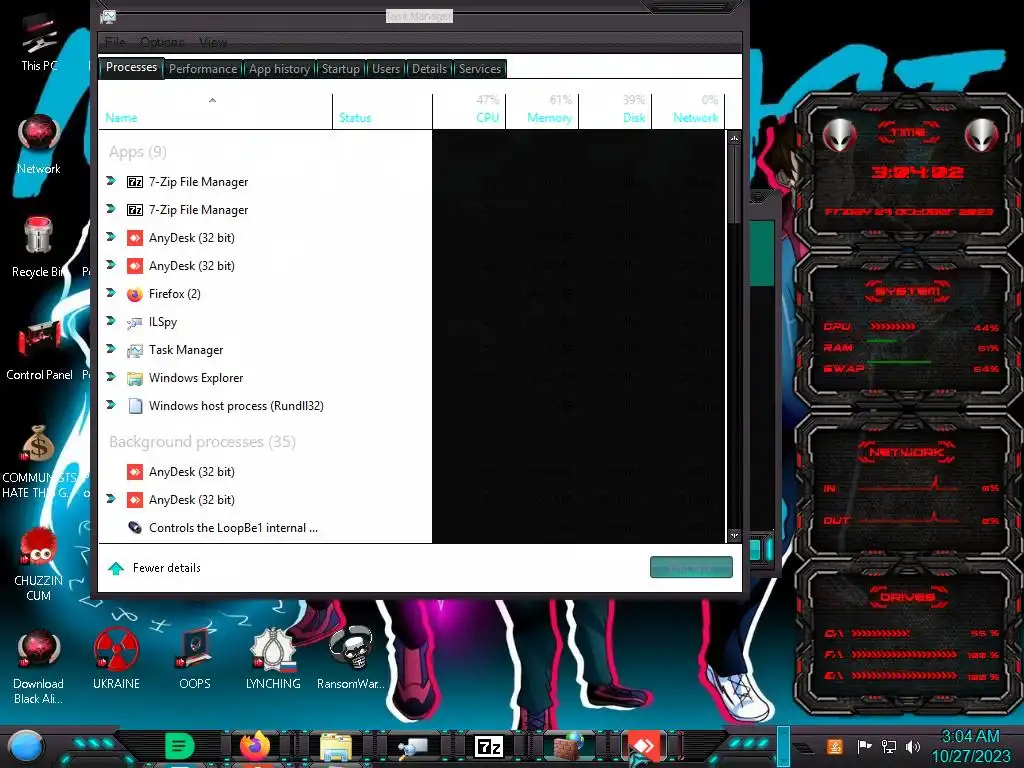Screen dimensions: 1024x768
Task: Expand the first AnyDesk (32 bit) app
Action: (x=111, y=237)
